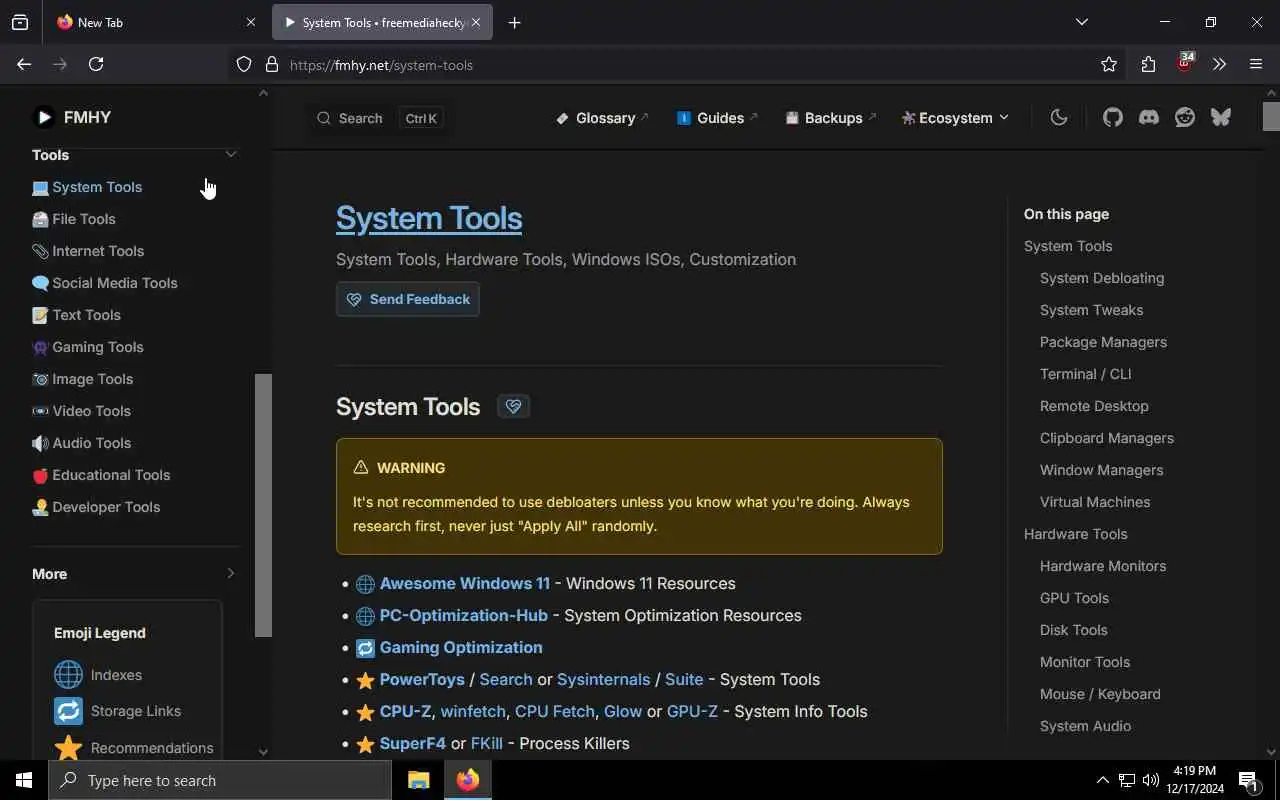Viewport: 1280px width, 800px height.
Task: Open the Discord icon link
Action: point(1149,117)
